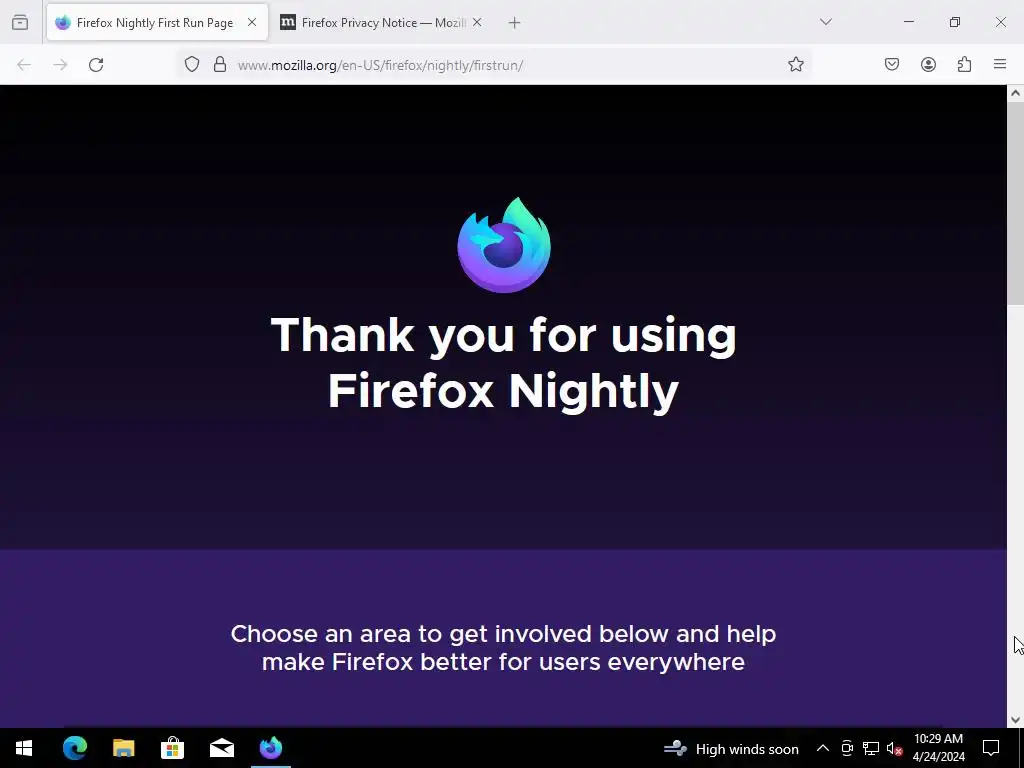Open the application hamburger menu
Viewport: 1024px width, 768px height.
[x=1000, y=64]
